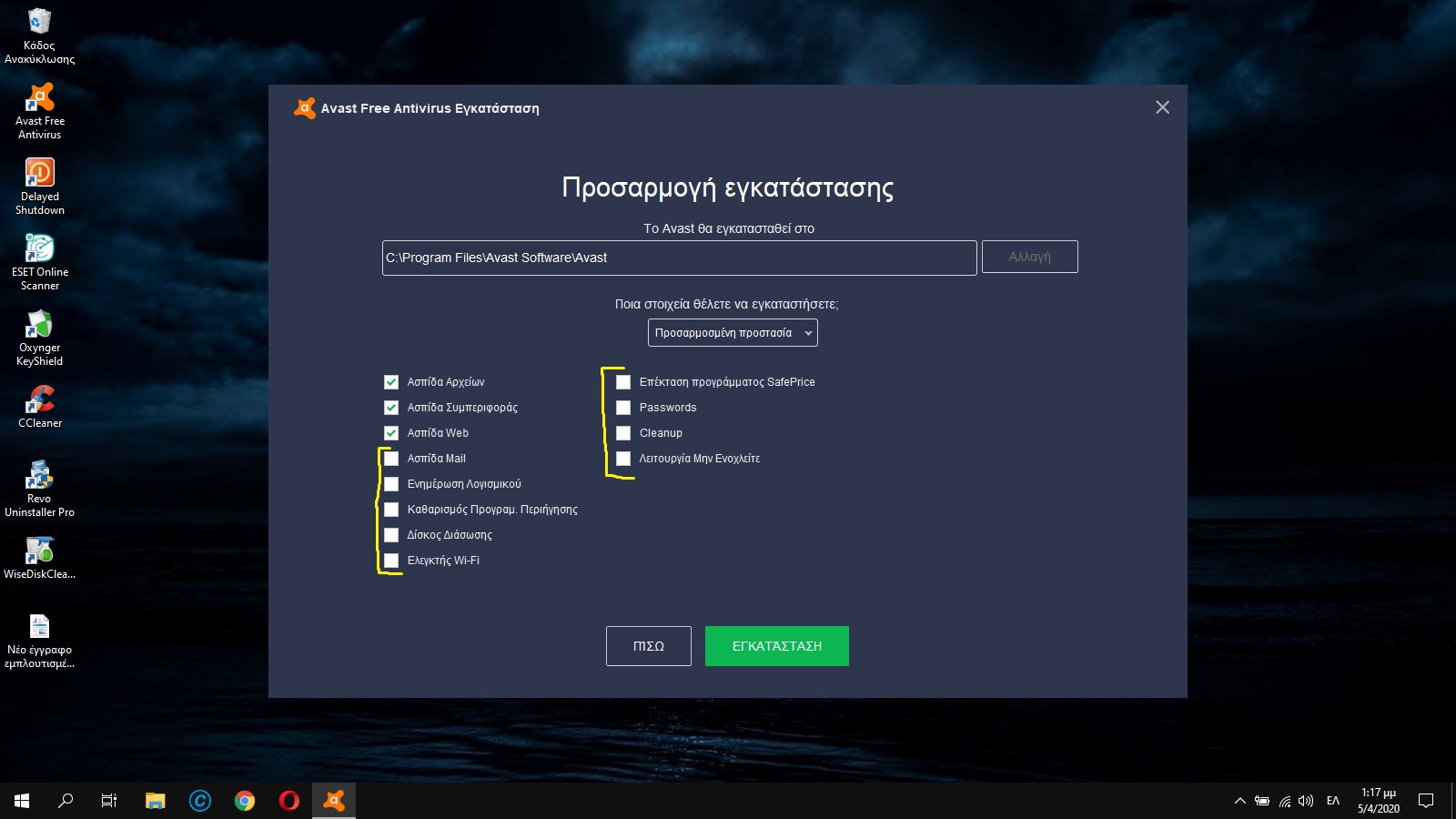Open File Explorer from the taskbar
The image size is (1456, 819).
[x=156, y=801]
